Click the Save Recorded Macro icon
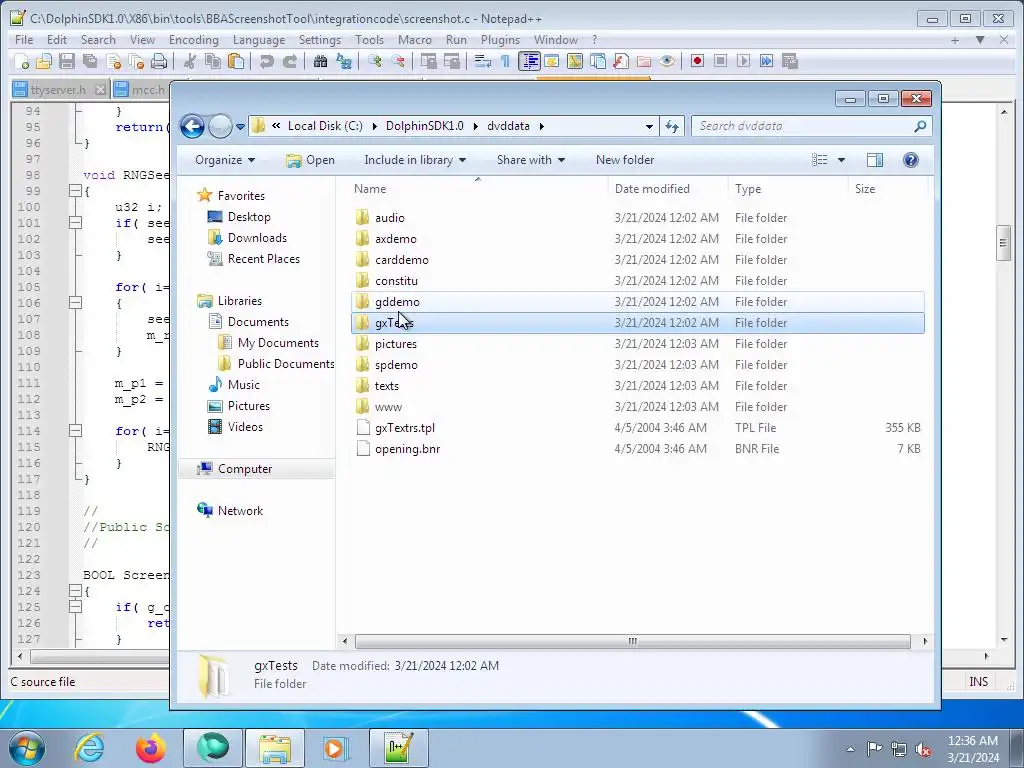 click(x=790, y=61)
